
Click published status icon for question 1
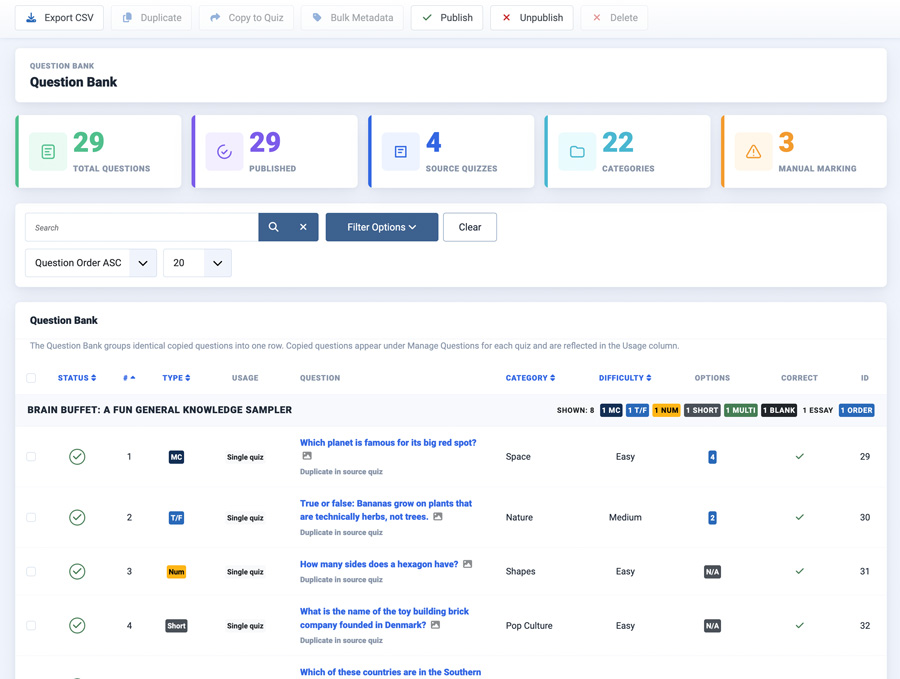(77, 457)
